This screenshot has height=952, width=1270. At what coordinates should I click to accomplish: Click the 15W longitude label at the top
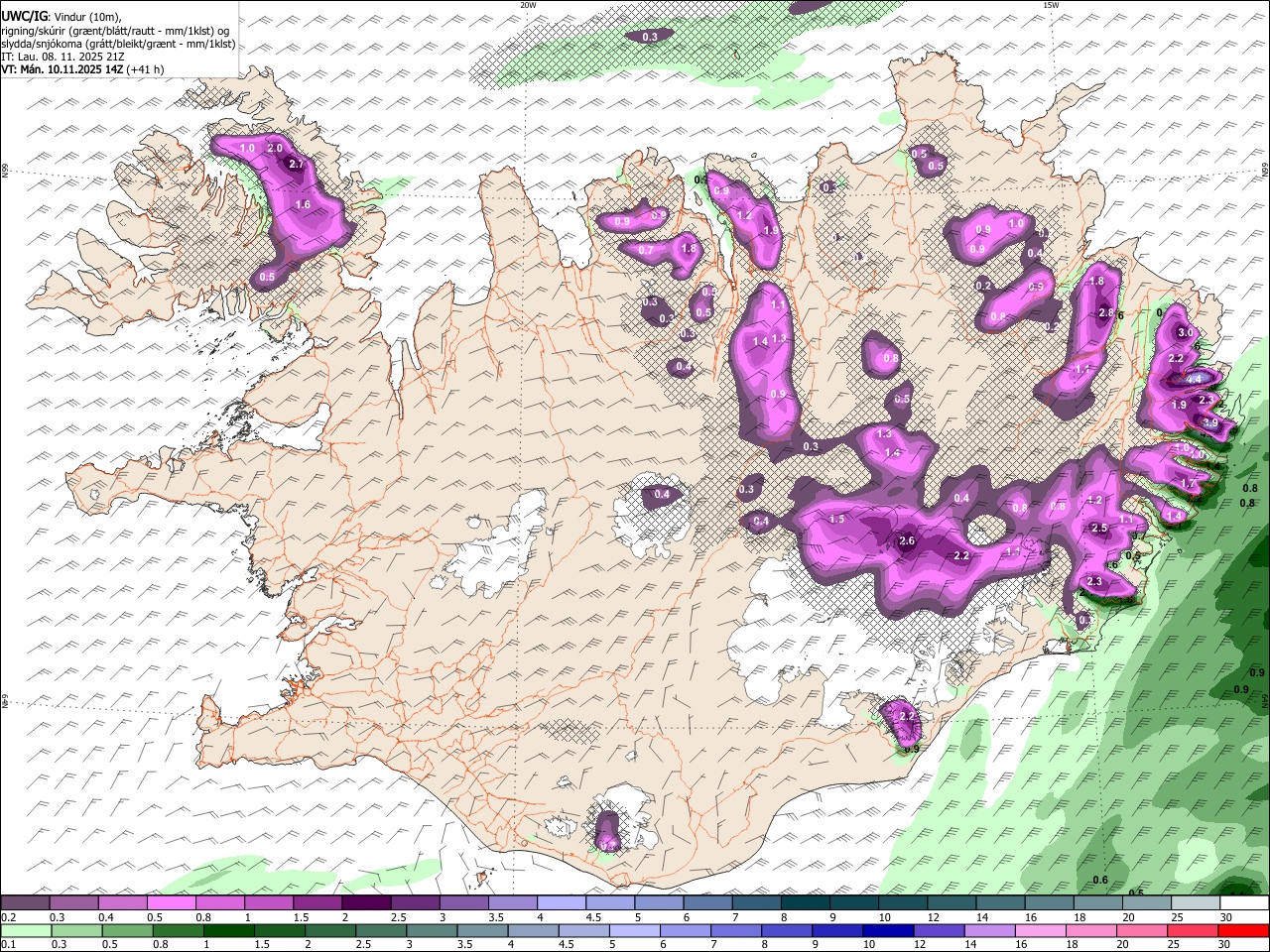[x=1051, y=5]
